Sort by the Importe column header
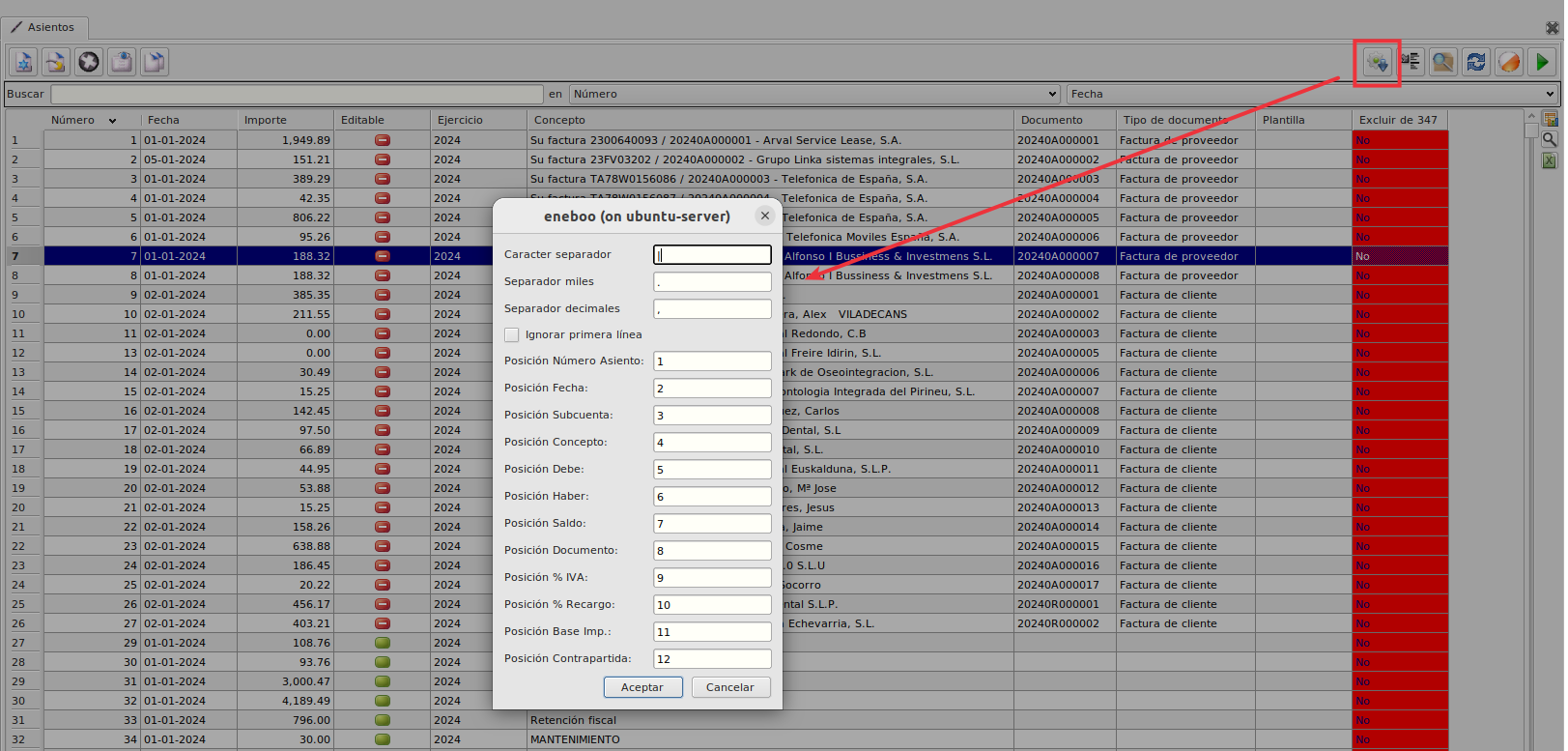Screen dimensions: 1568x751 [x=286, y=120]
